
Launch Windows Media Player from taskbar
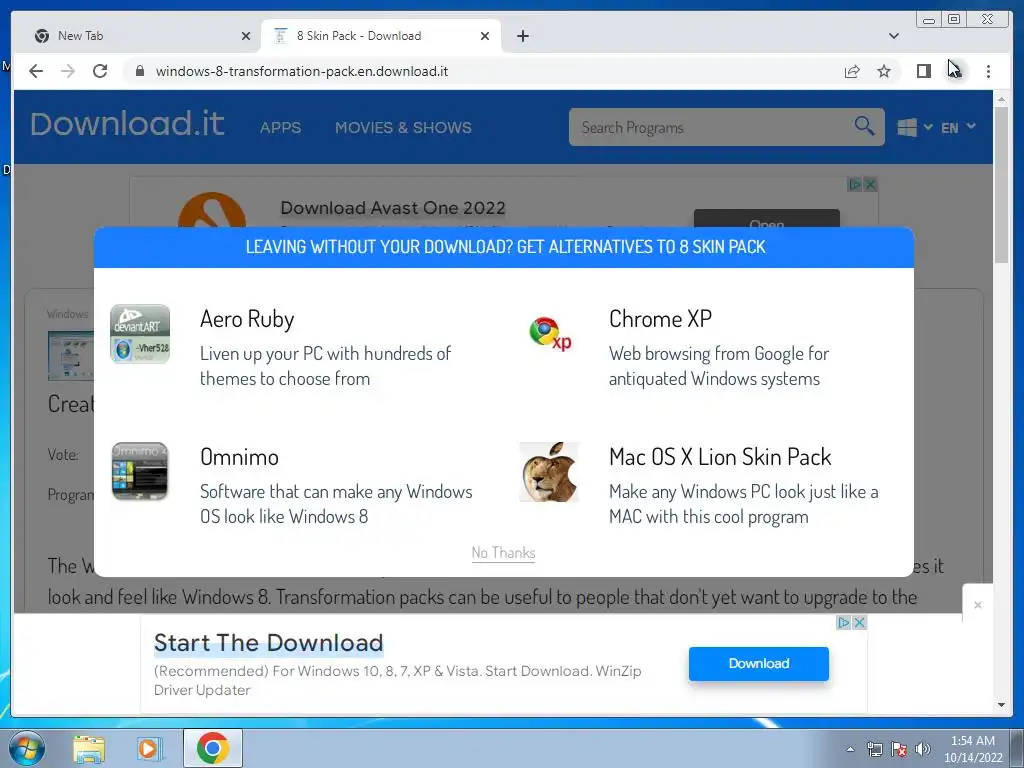pos(150,748)
